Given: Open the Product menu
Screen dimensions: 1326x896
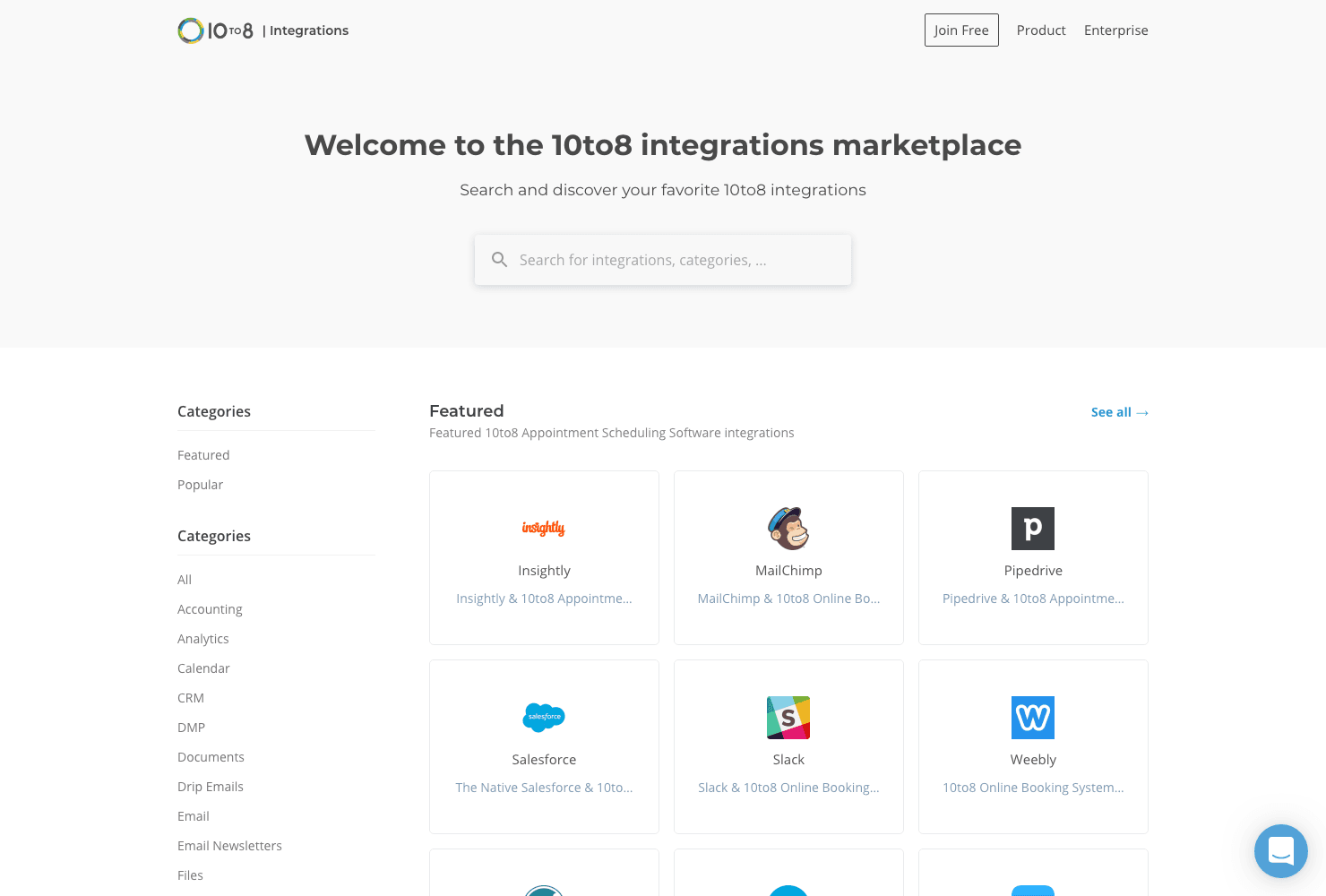Looking at the screenshot, I should 1041,30.
